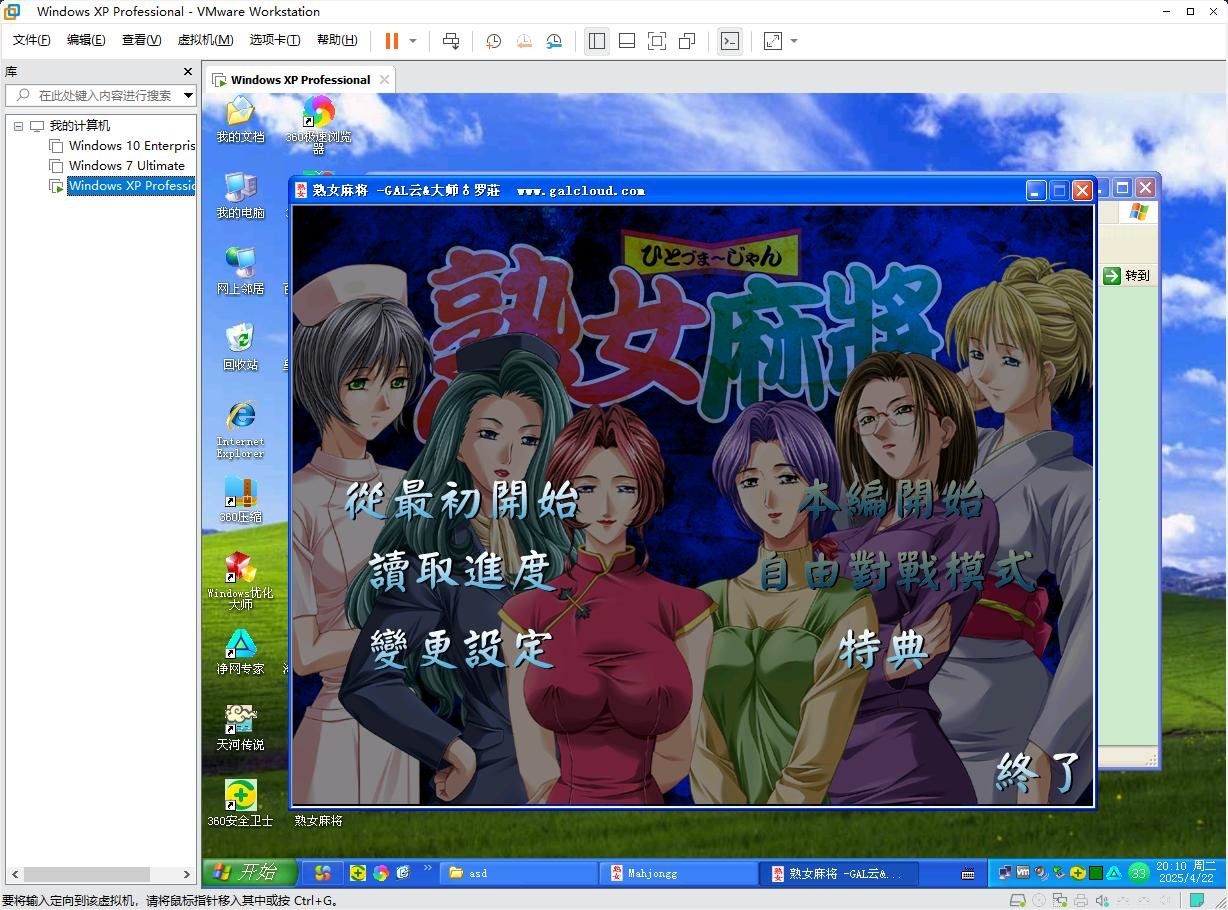Open the 虚拟机(M) menu

coord(205,40)
